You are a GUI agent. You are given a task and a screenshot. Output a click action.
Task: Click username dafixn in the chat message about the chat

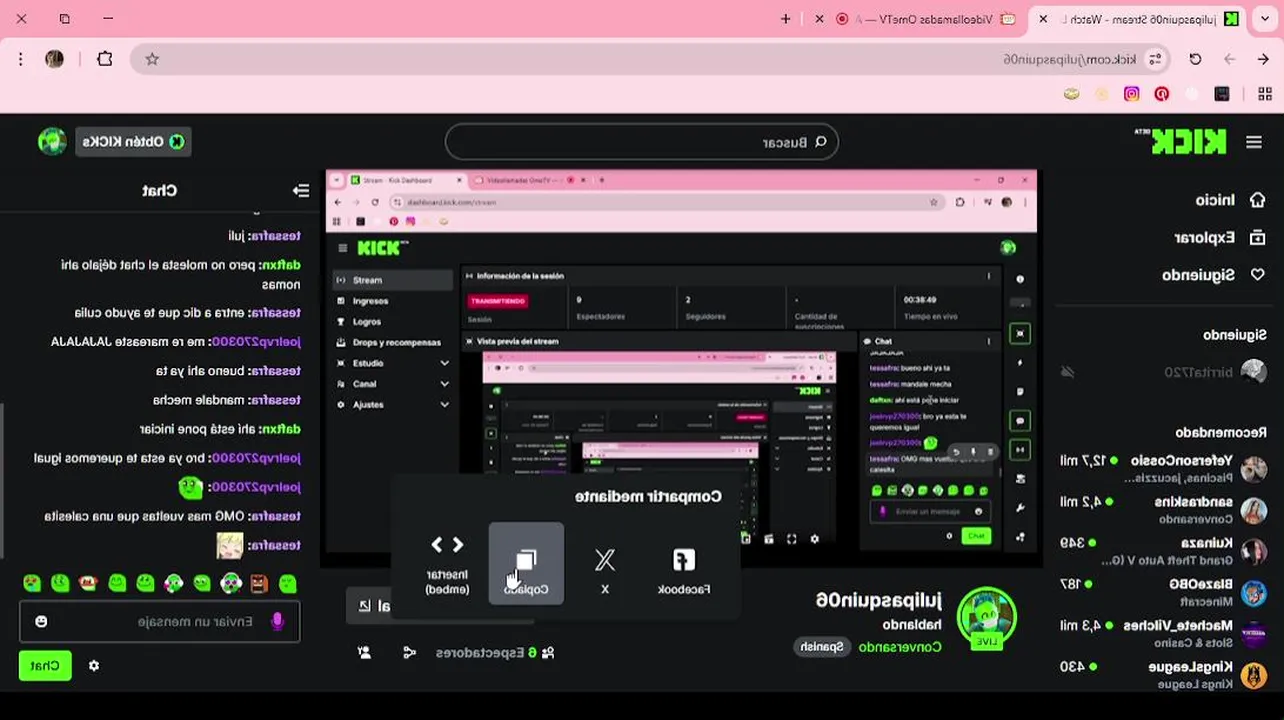tap(281, 265)
